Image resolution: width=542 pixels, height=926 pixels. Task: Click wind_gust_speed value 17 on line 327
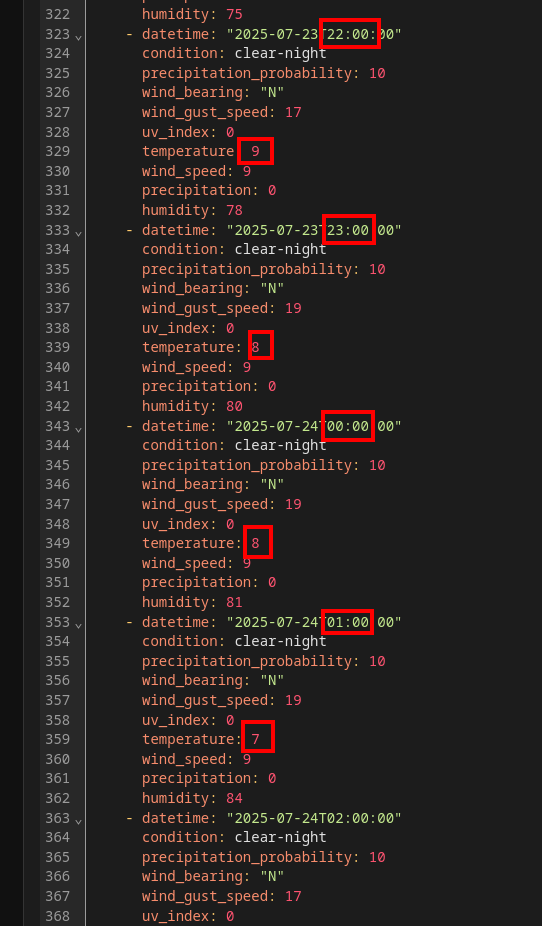293,112
